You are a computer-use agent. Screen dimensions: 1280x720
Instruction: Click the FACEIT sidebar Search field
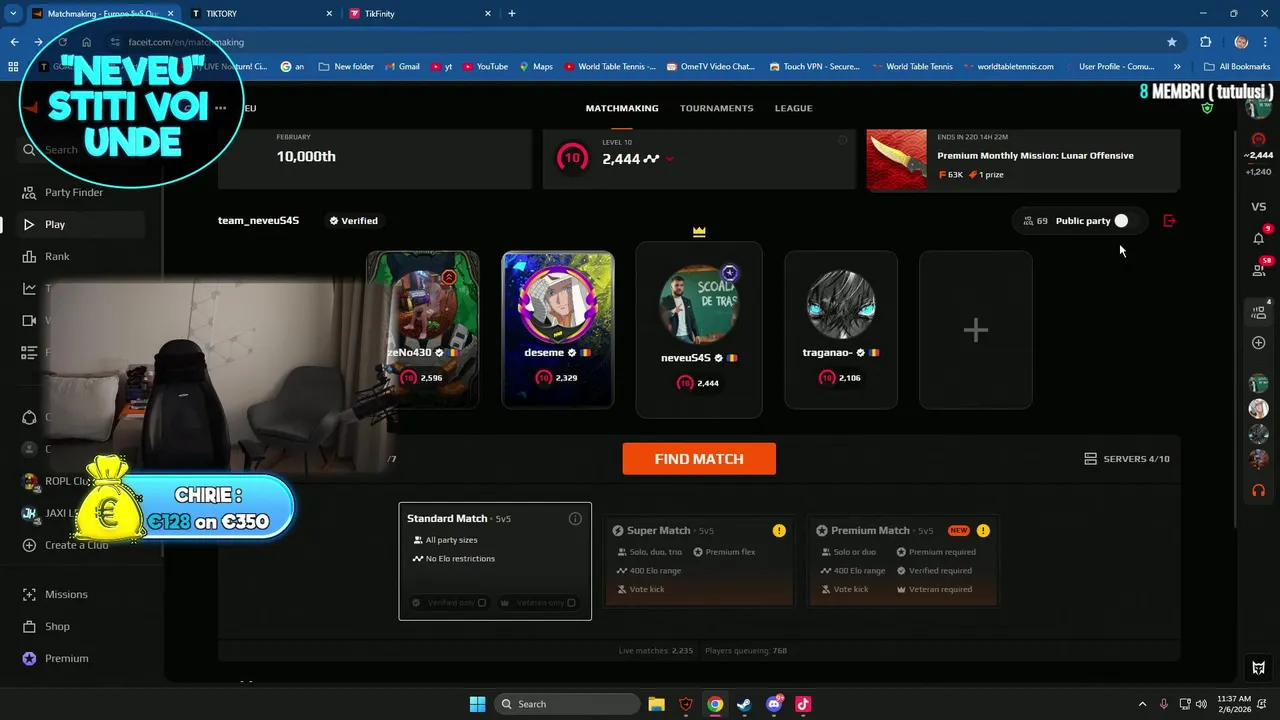click(x=80, y=150)
